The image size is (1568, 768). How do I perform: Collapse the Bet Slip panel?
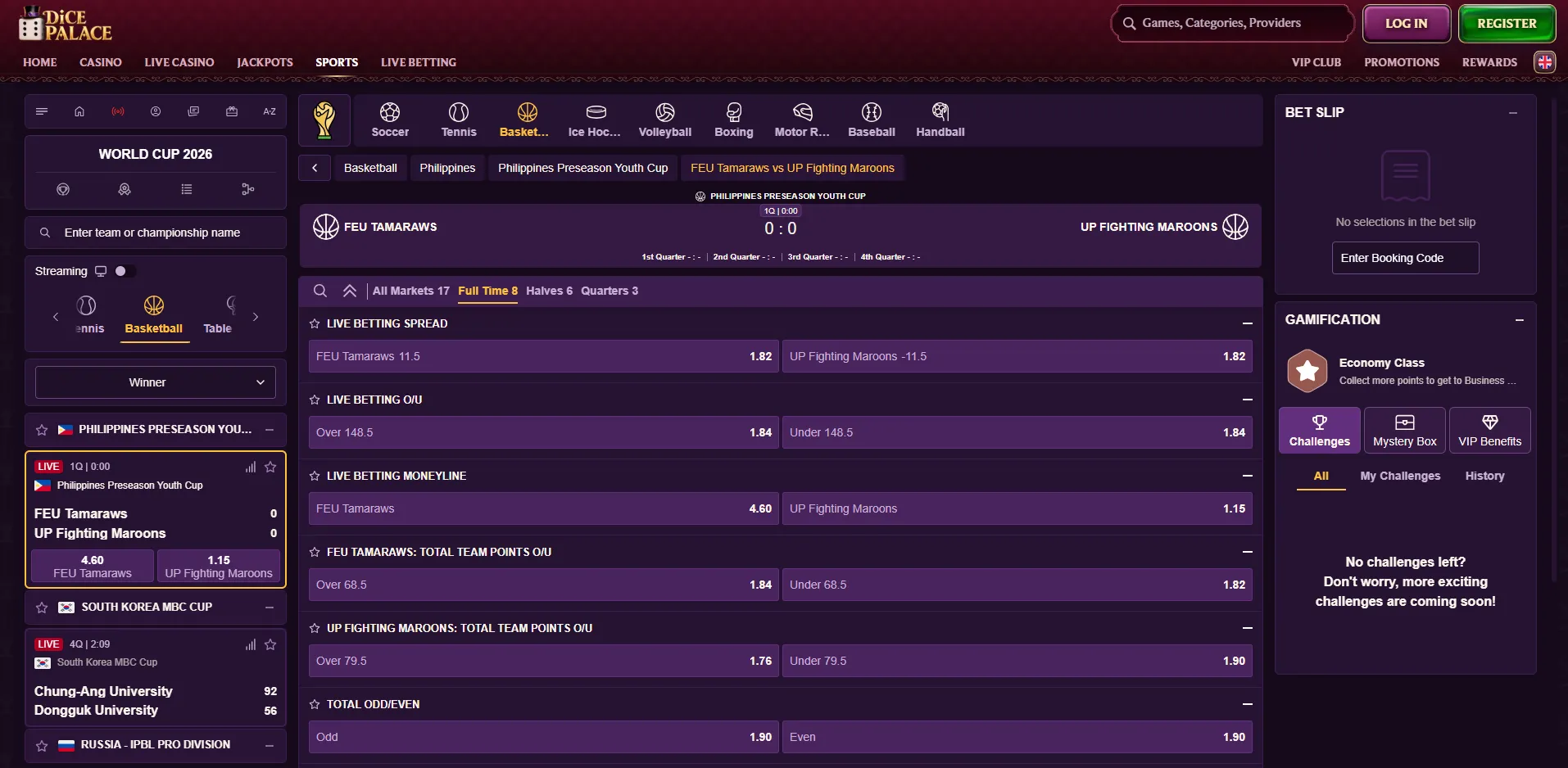[1513, 113]
